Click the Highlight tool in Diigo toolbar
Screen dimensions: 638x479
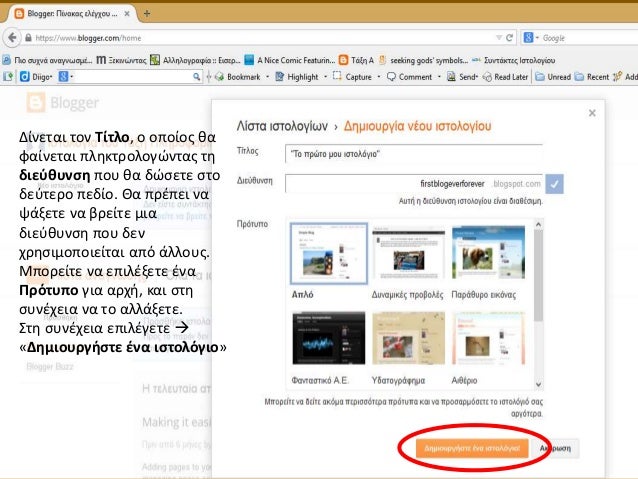pos(297,77)
